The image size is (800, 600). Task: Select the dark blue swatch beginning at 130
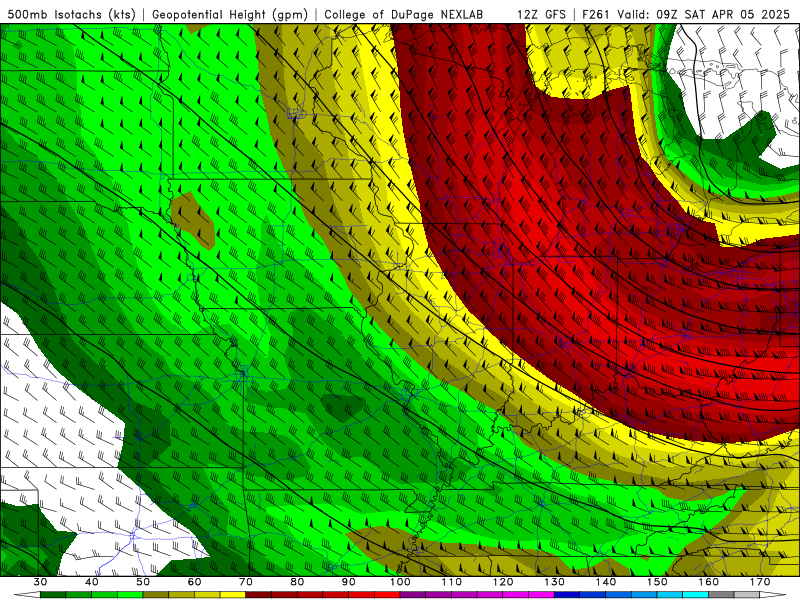tap(567, 594)
